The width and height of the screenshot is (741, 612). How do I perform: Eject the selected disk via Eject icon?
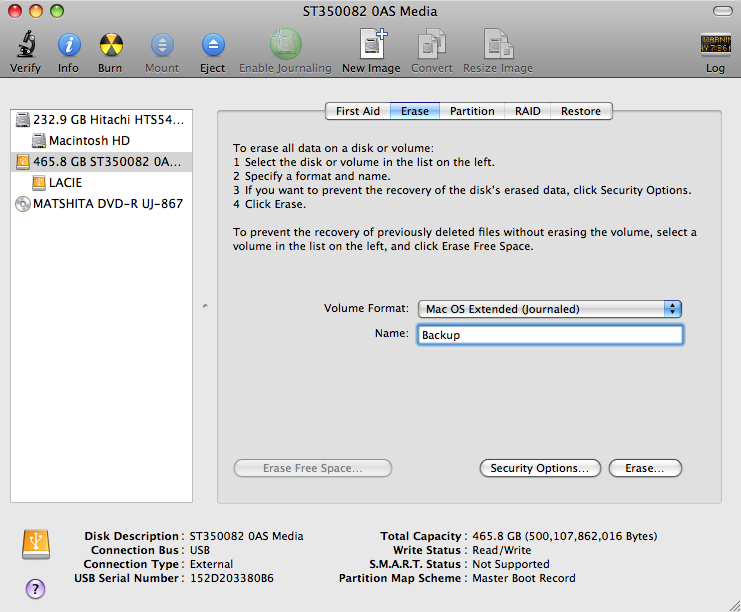tap(213, 45)
